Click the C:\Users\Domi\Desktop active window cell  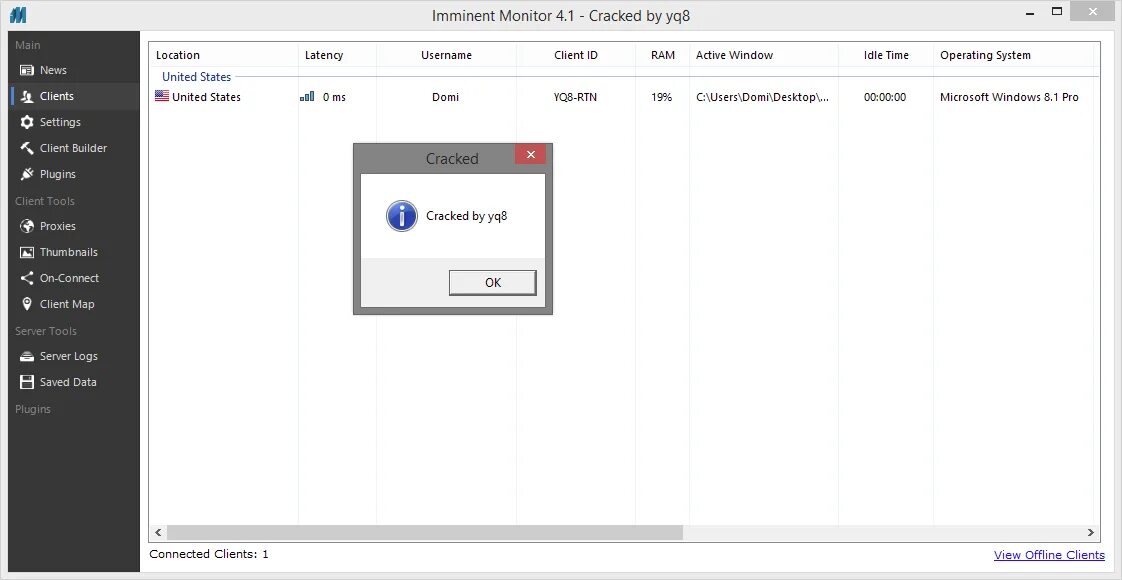[762, 97]
